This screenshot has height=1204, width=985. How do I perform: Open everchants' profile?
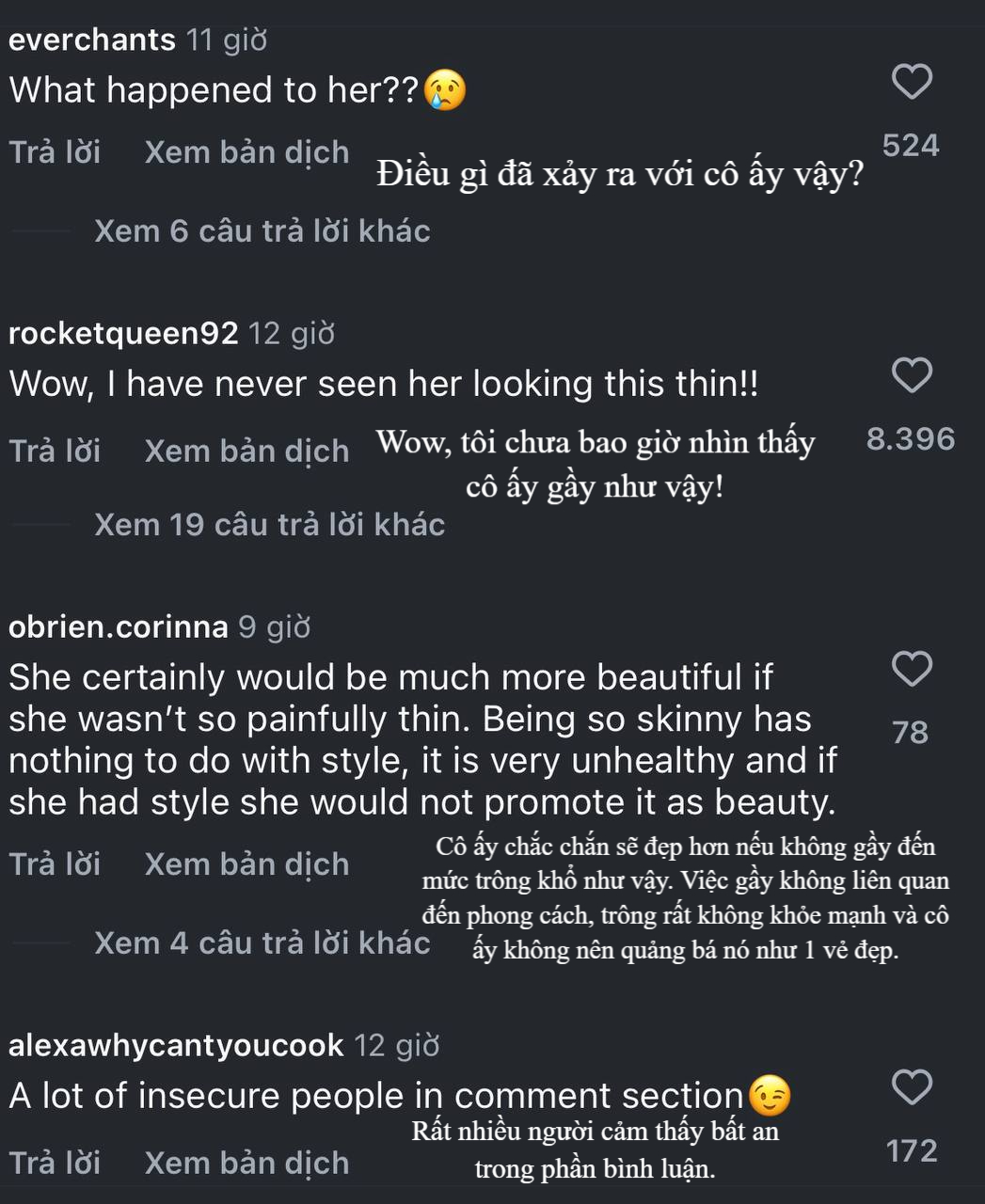91,40
